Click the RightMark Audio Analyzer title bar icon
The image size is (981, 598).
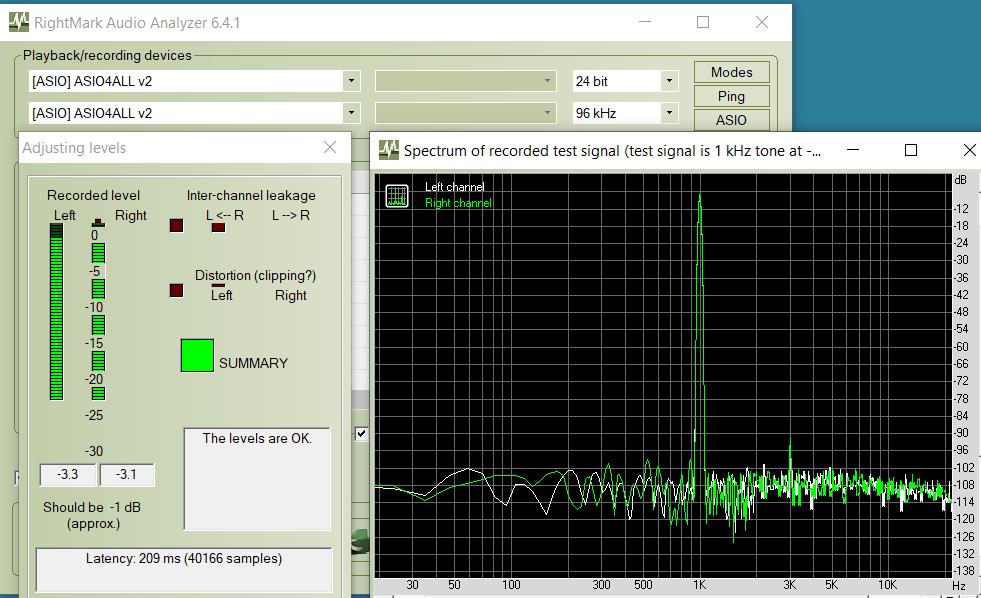[x=18, y=22]
